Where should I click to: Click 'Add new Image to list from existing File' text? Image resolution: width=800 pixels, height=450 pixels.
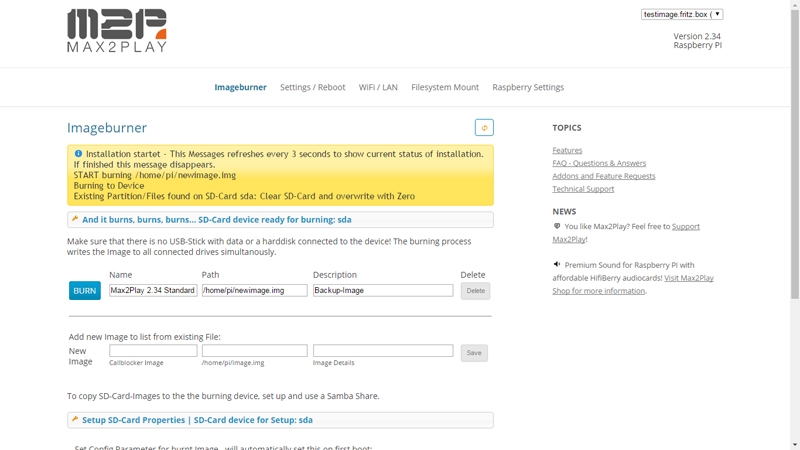tap(144, 337)
